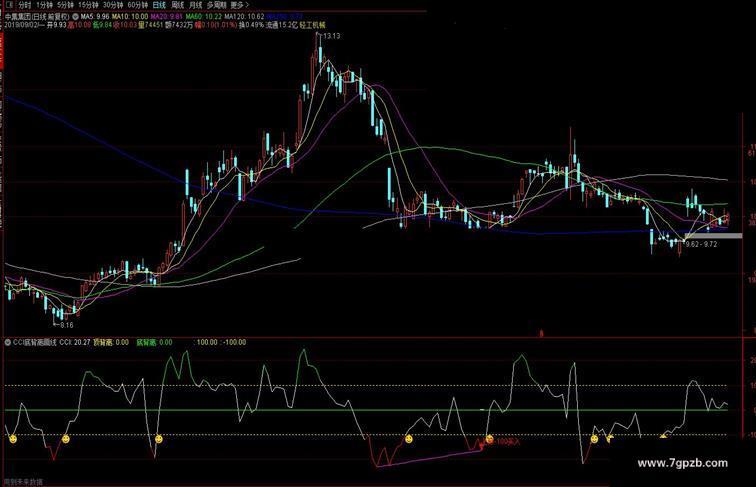Select the 60分钟 period tab
This screenshot has height=487, width=756.
[137, 5]
